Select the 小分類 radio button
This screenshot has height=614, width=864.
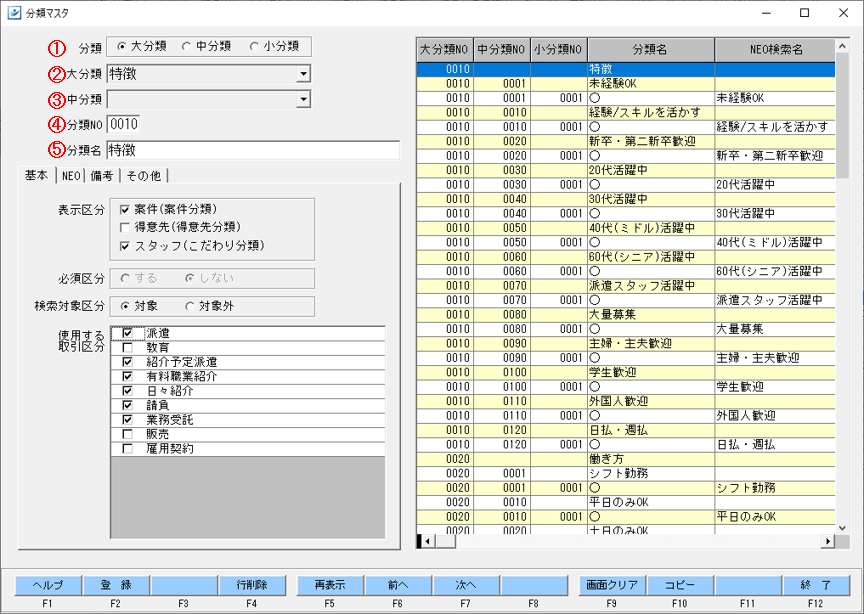[x=253, y=47]
